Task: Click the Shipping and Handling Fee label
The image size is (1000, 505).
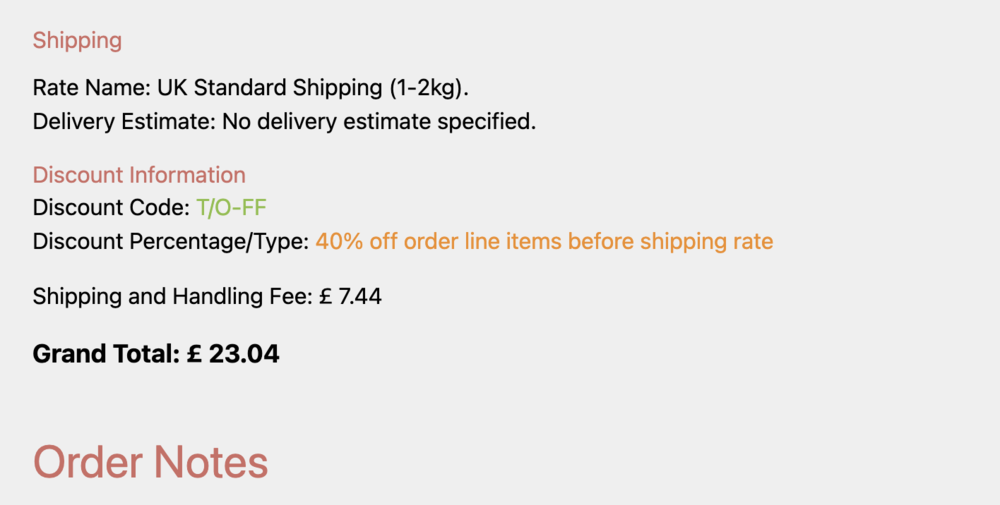Action: [x=172, y=297]
